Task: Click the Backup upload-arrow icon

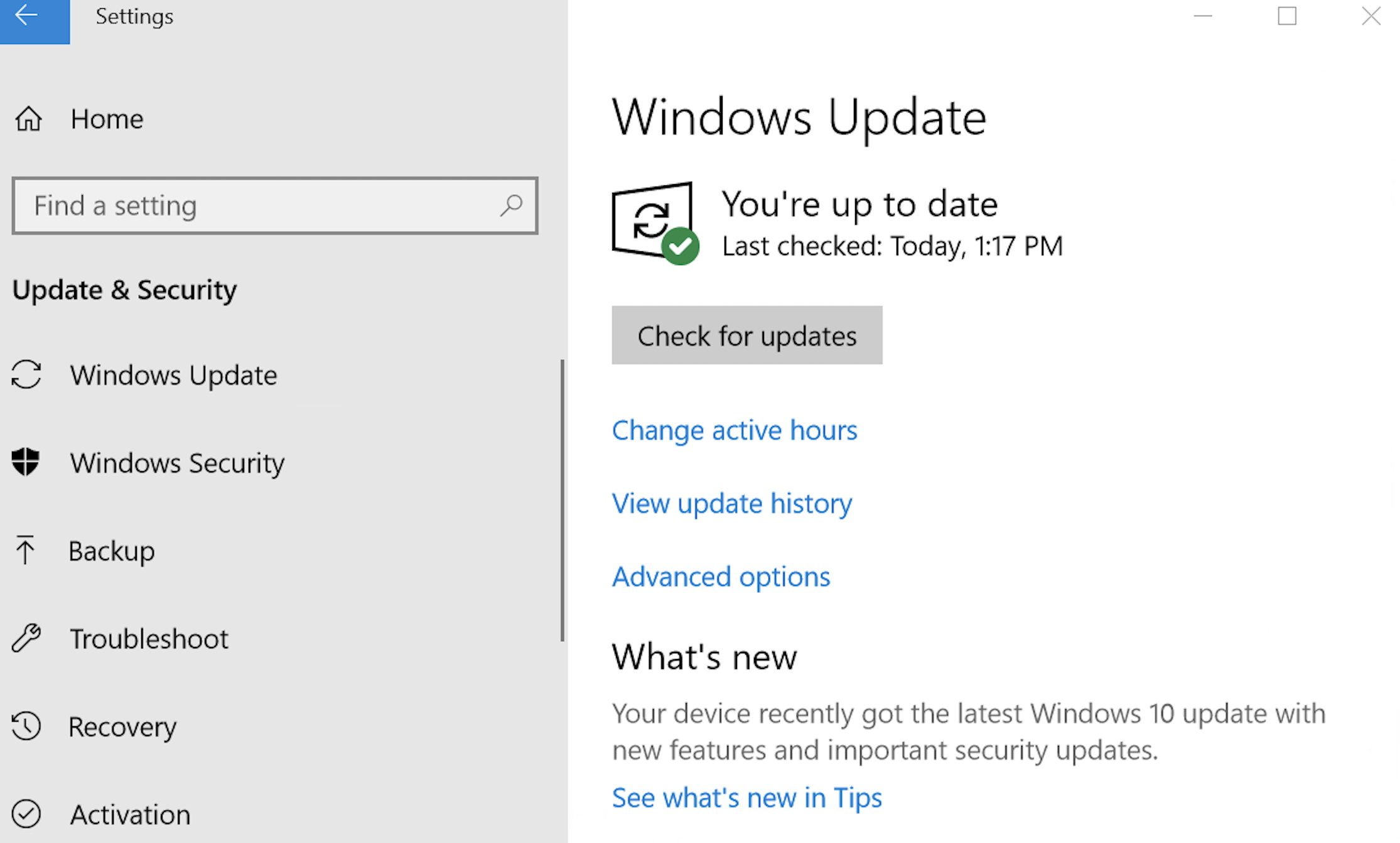Action: pos(24,551)
